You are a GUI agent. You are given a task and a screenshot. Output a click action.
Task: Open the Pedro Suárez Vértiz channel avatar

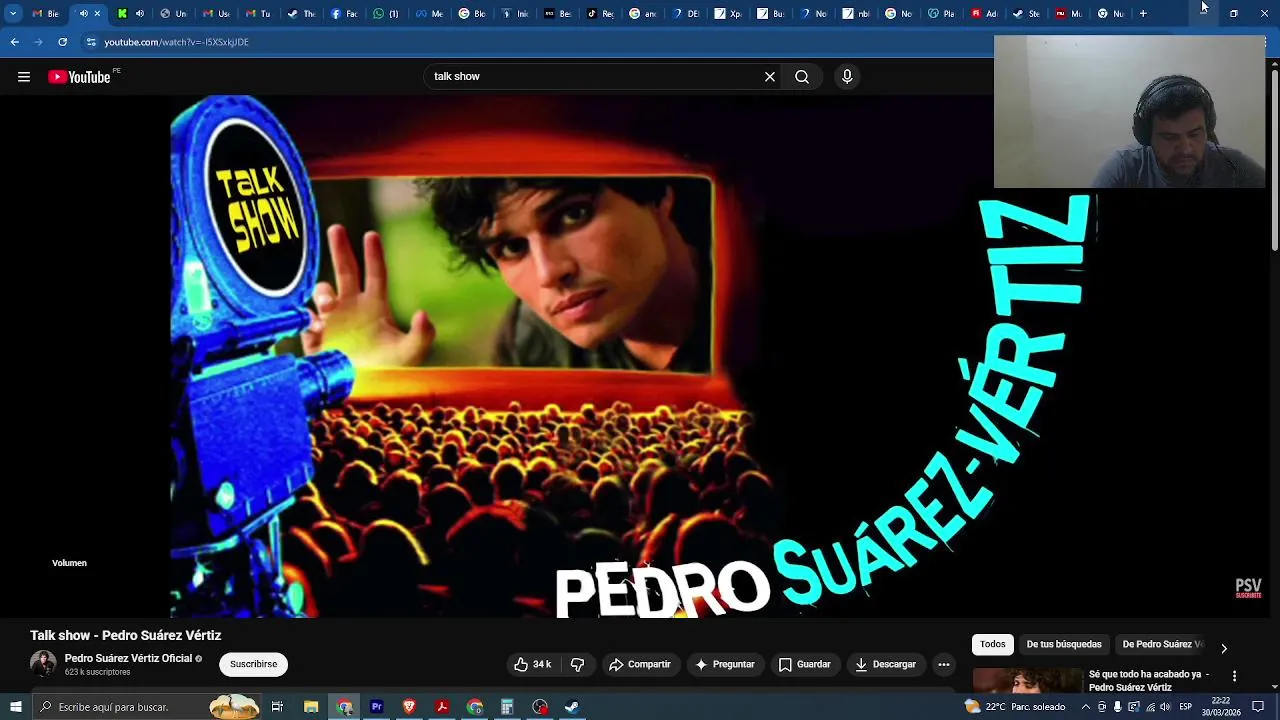(x=43, y=664)
